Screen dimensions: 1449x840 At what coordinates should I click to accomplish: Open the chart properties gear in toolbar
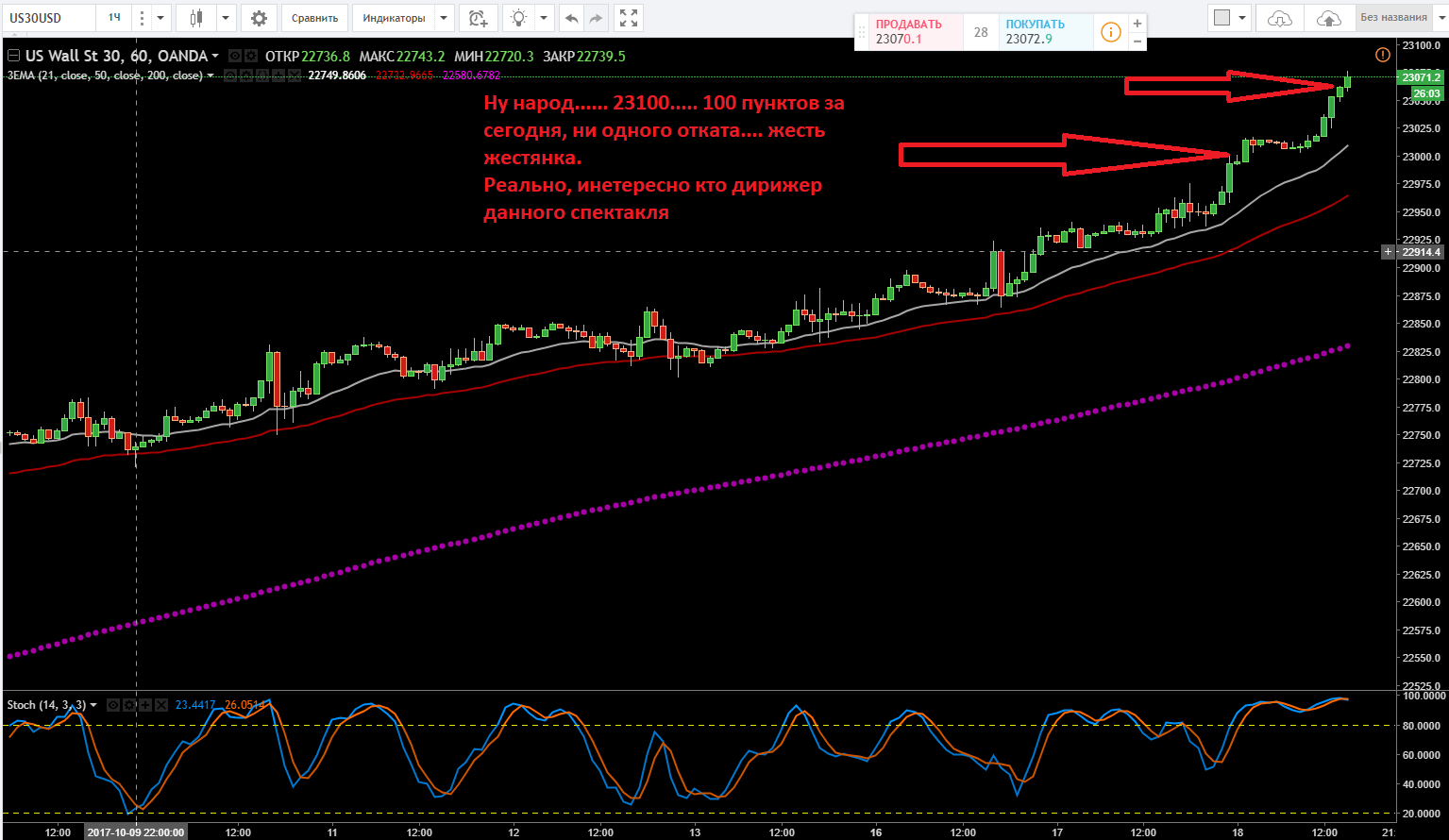(259, 18)
